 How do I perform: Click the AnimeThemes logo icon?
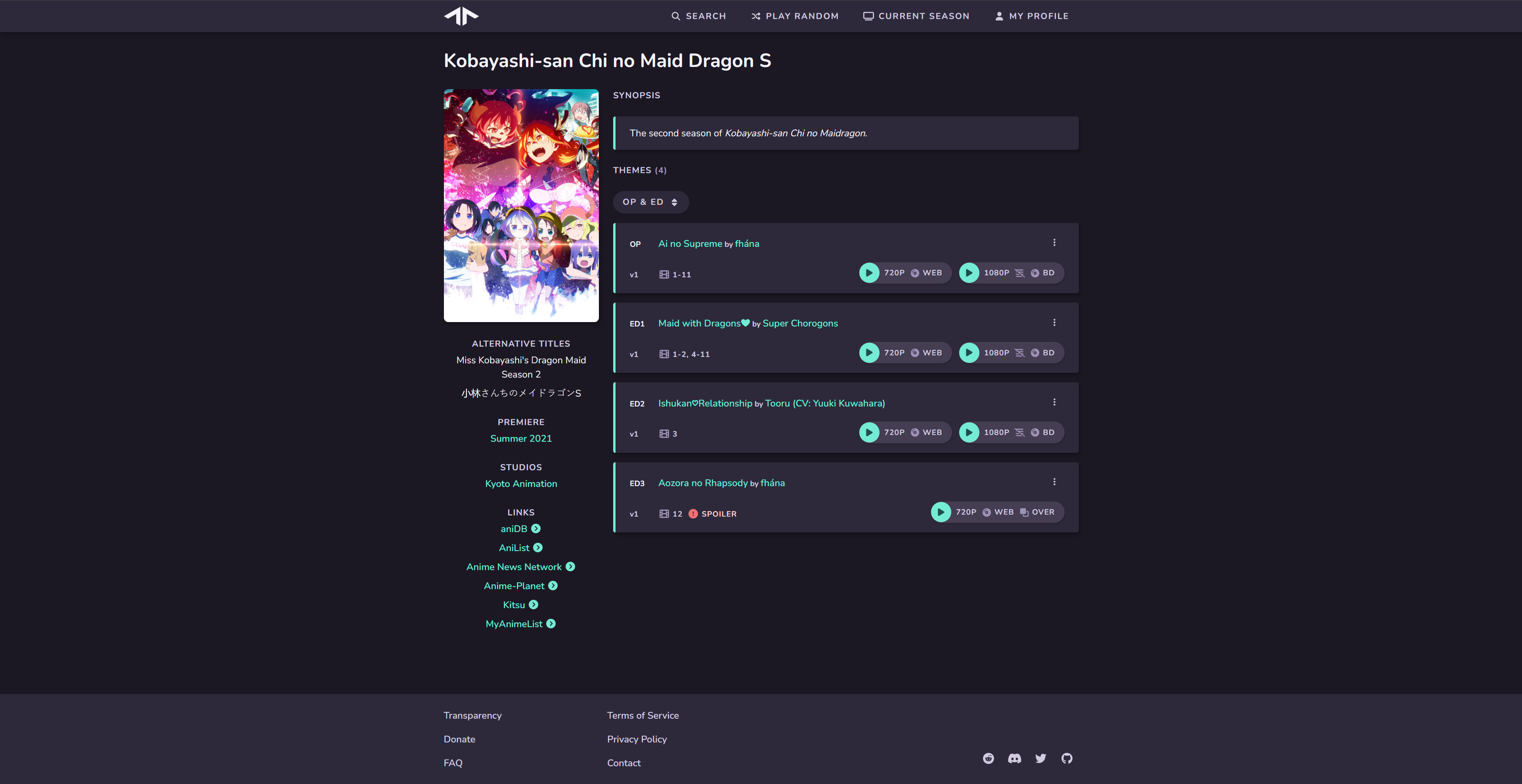461,16
